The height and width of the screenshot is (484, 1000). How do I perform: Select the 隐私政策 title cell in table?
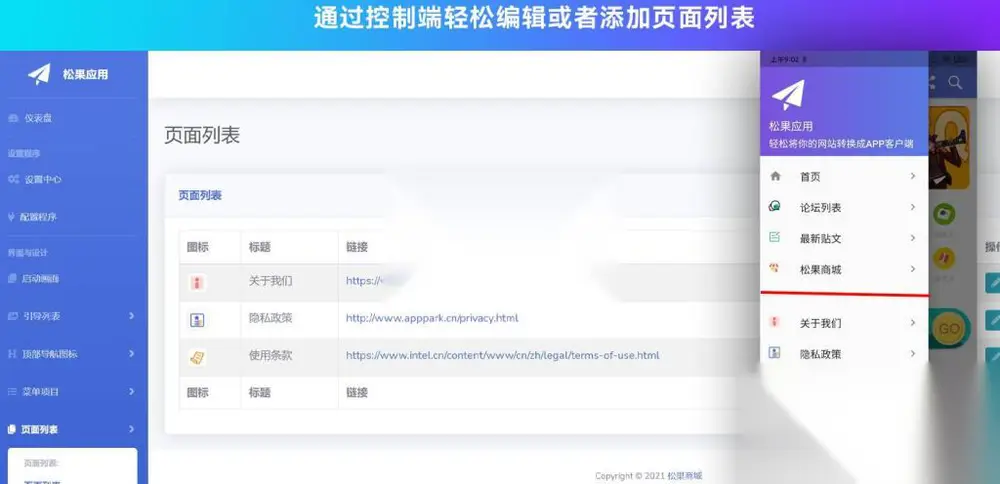click(x=270, y=318)
